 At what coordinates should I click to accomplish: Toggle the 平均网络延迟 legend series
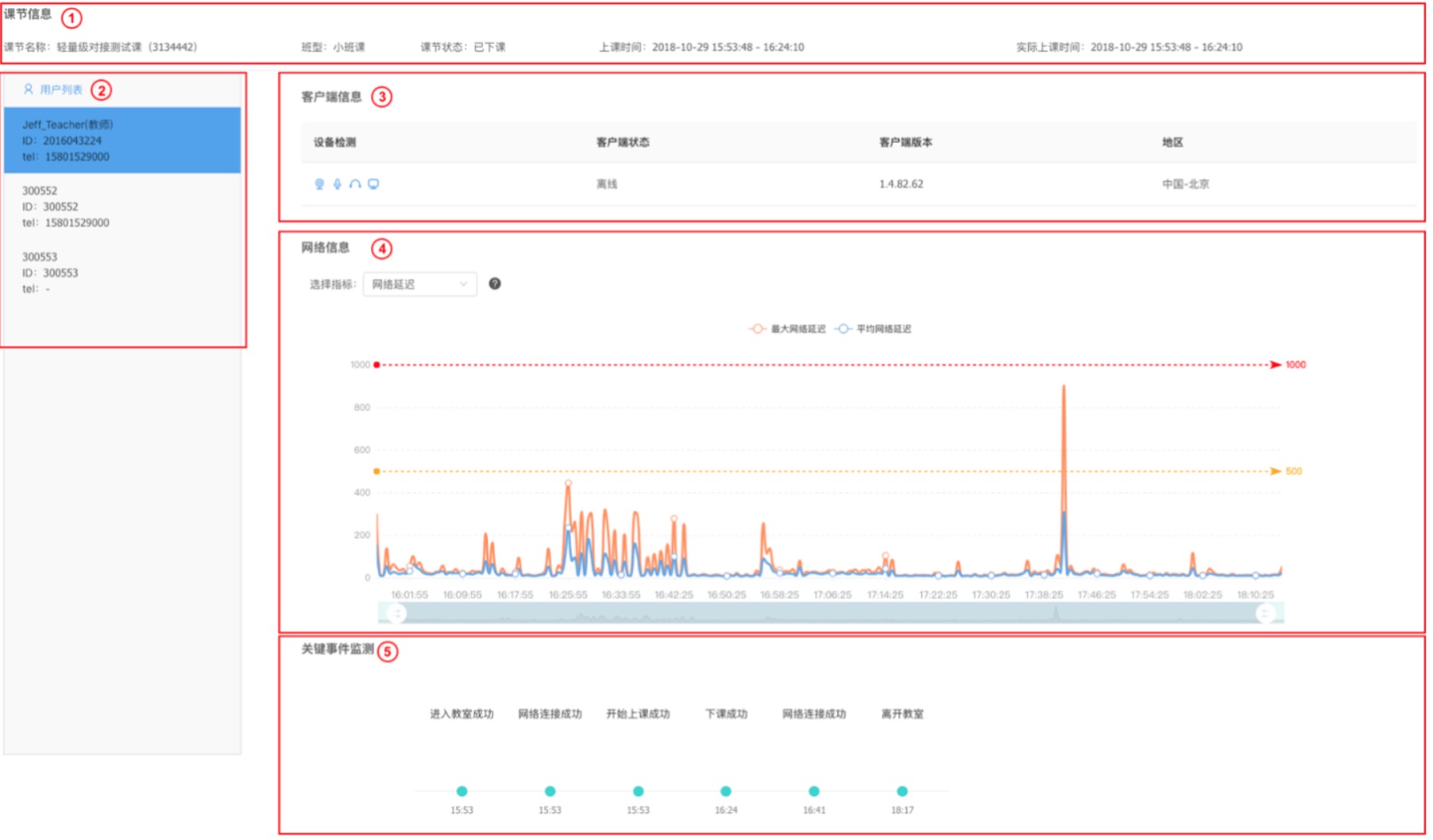(873, 329)
